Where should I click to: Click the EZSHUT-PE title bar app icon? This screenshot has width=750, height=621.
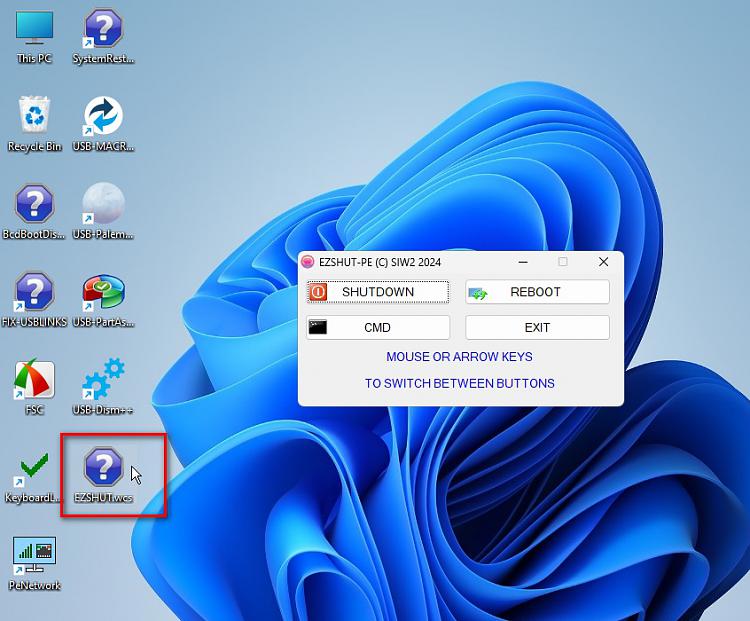point(308,262)
